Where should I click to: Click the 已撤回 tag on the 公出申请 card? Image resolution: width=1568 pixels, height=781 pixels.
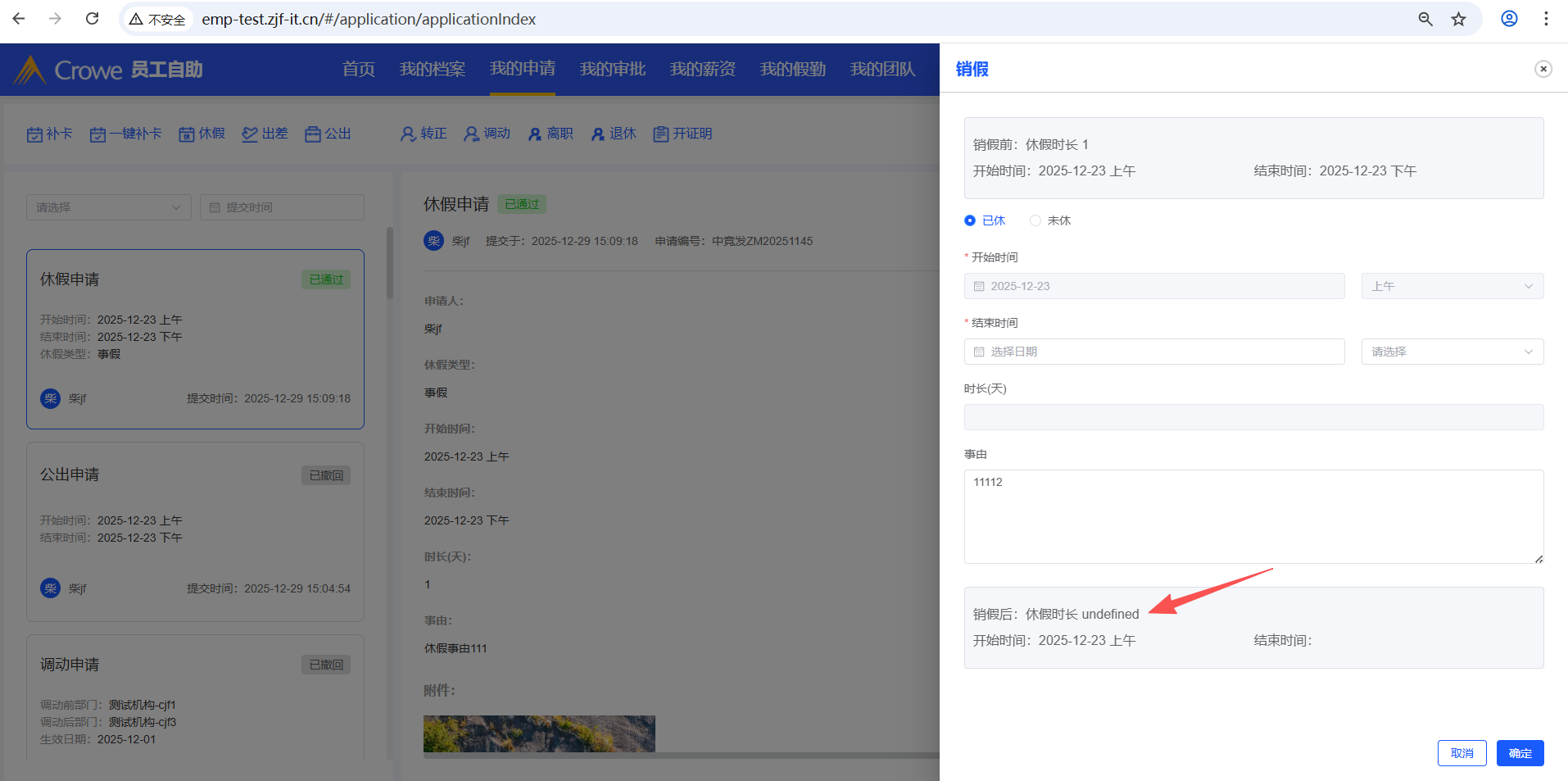point(326,475)
